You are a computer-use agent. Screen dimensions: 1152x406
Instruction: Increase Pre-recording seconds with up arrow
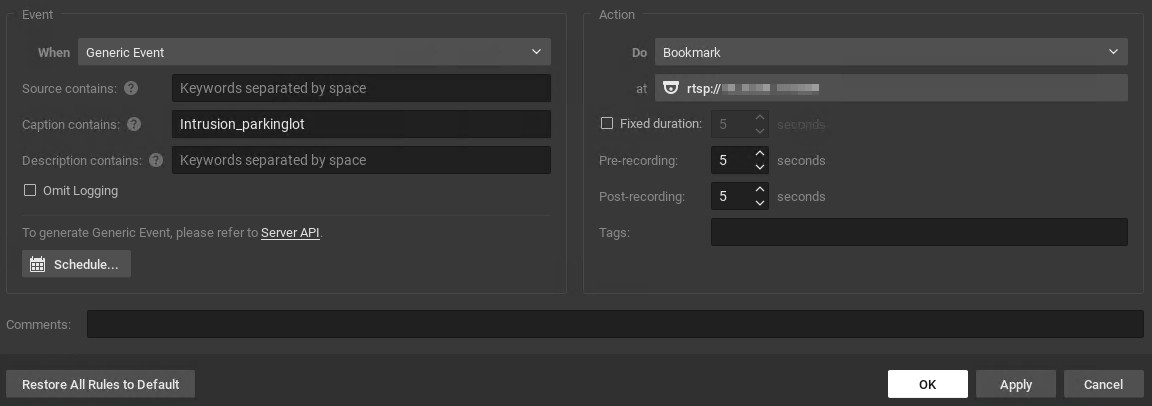tap(760, 154)
